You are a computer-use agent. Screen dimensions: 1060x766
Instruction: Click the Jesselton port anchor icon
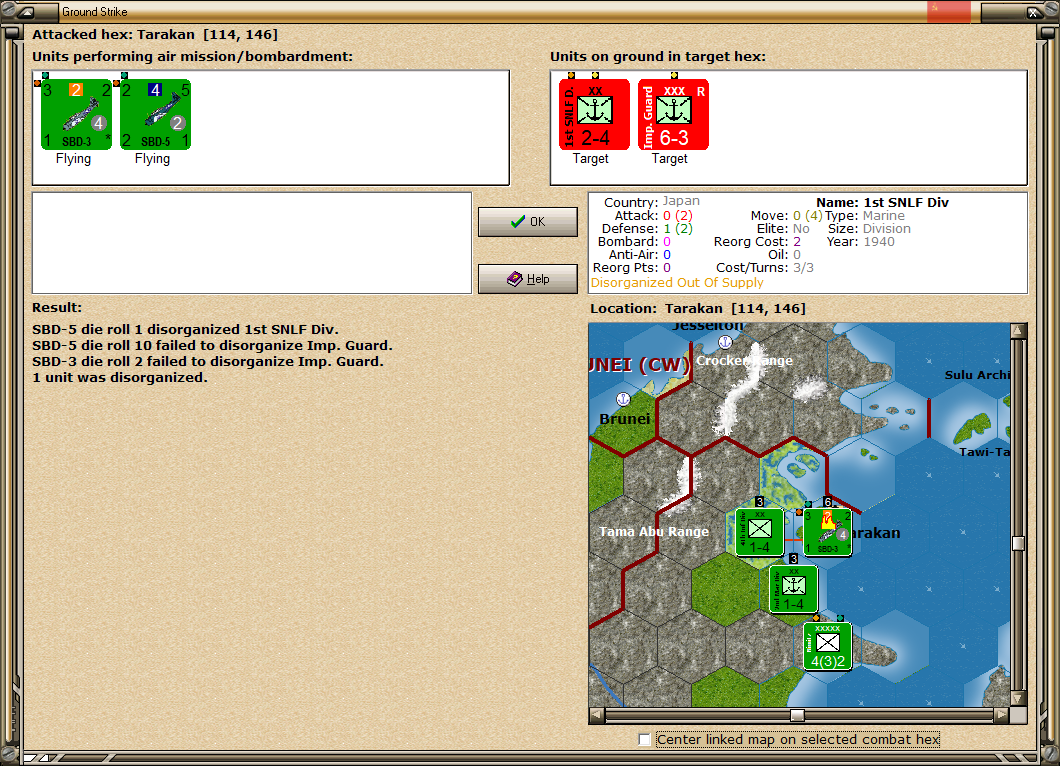click(x=725, y=341)
